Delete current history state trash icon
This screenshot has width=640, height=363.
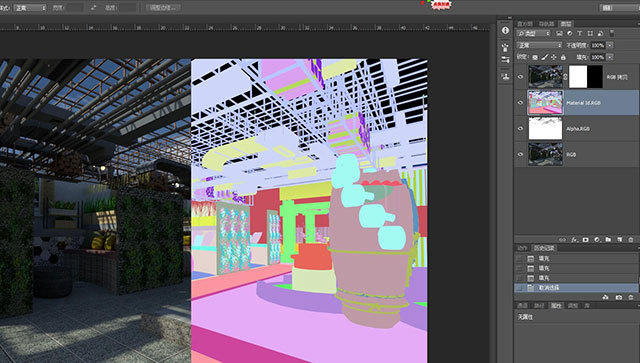(x=631, y=297)
